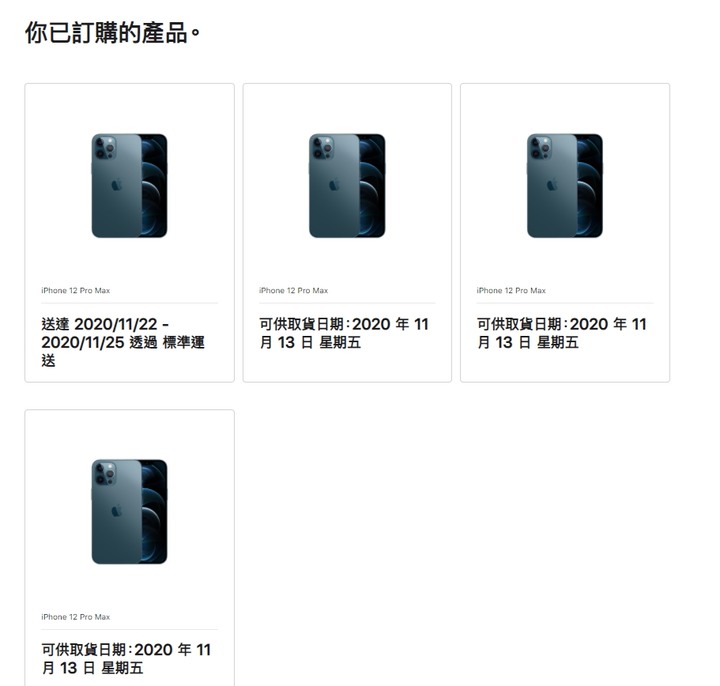The image size is (720, 686).
Task: Click the Apple logo on the top-right phone
Action: [552, 185]
